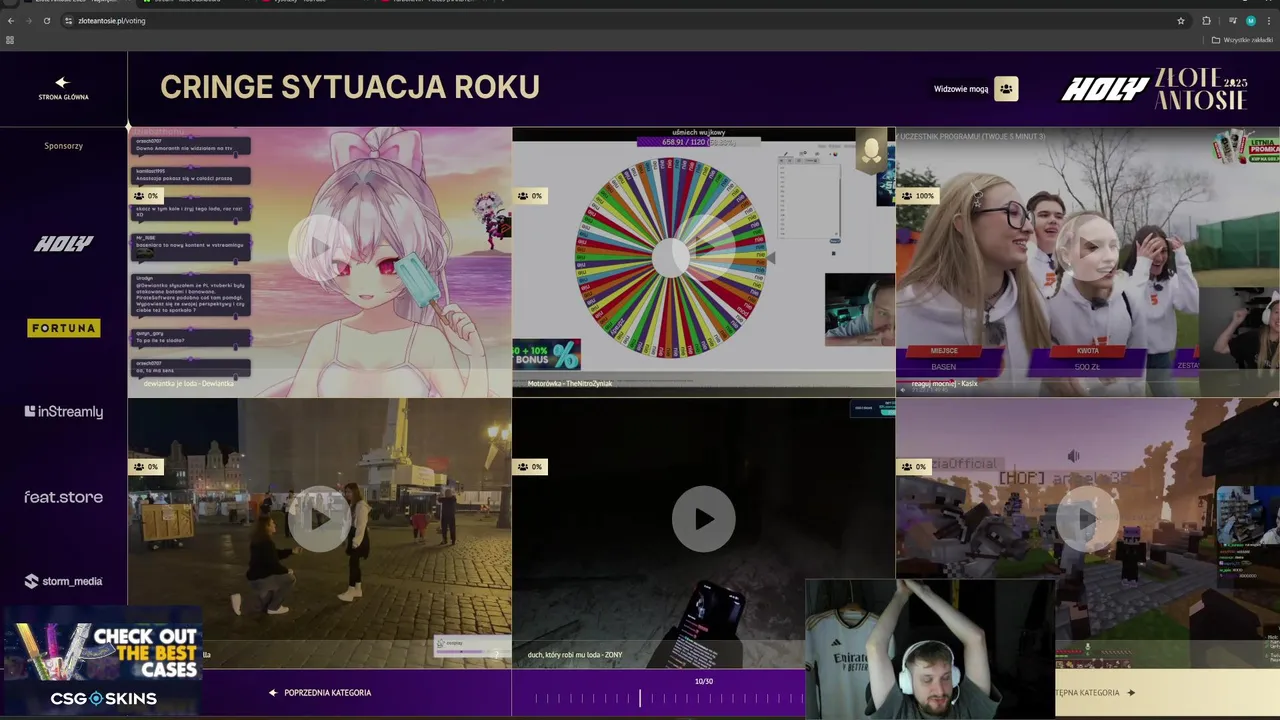The width and height of the screenshot is (1280, 720).
Task: Open the inStreamly sponsor logo
Action: point(63,411)
